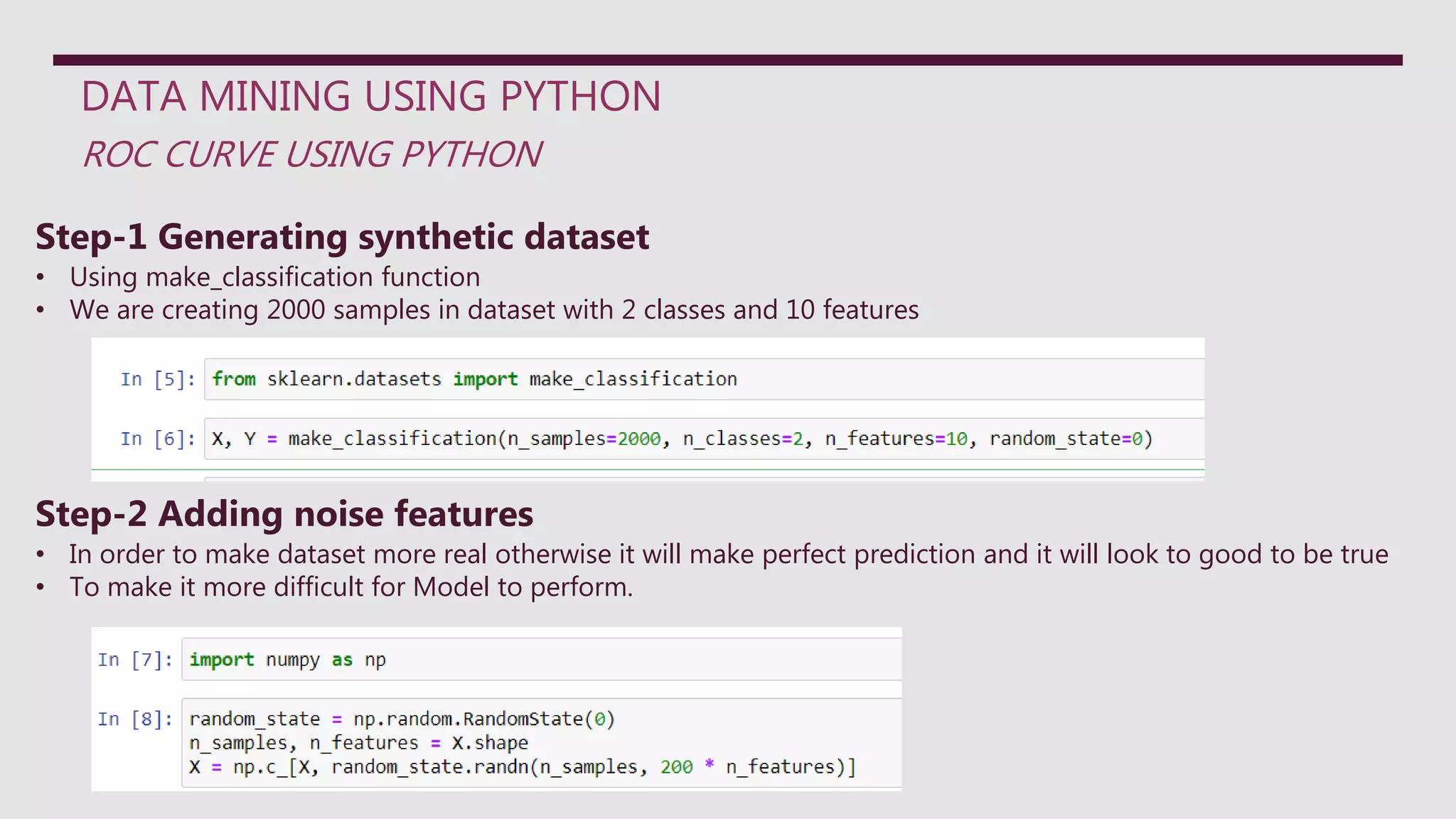The image size is (1456, 819).
Task: Click the Step-2 Adding noise features heading
Action: [x=284, y=514]
